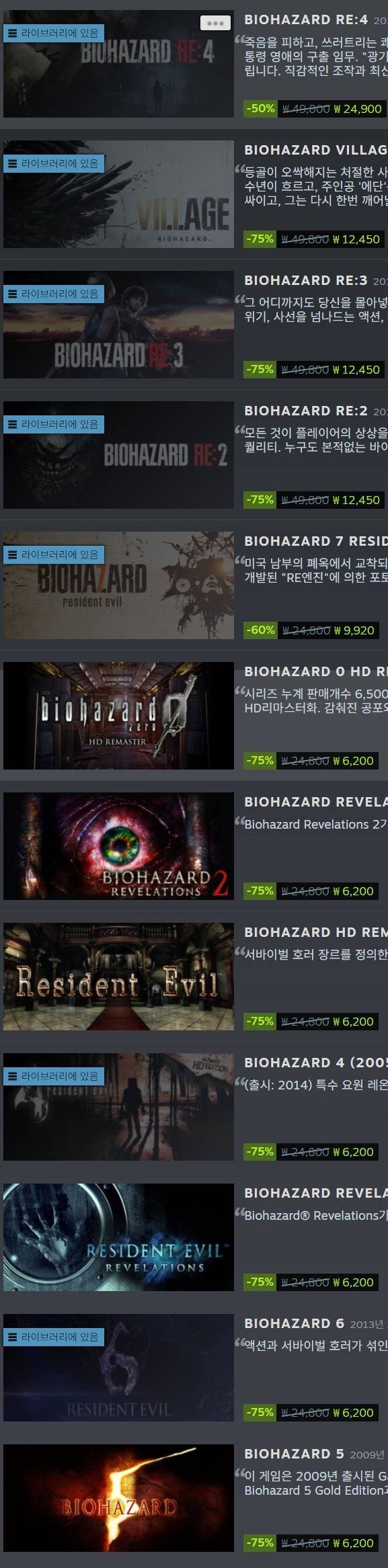388x1568 pixels.
Task: Click the -60% ₩9,920 price on BIOHAZARD 7
Action: point(311,630)
